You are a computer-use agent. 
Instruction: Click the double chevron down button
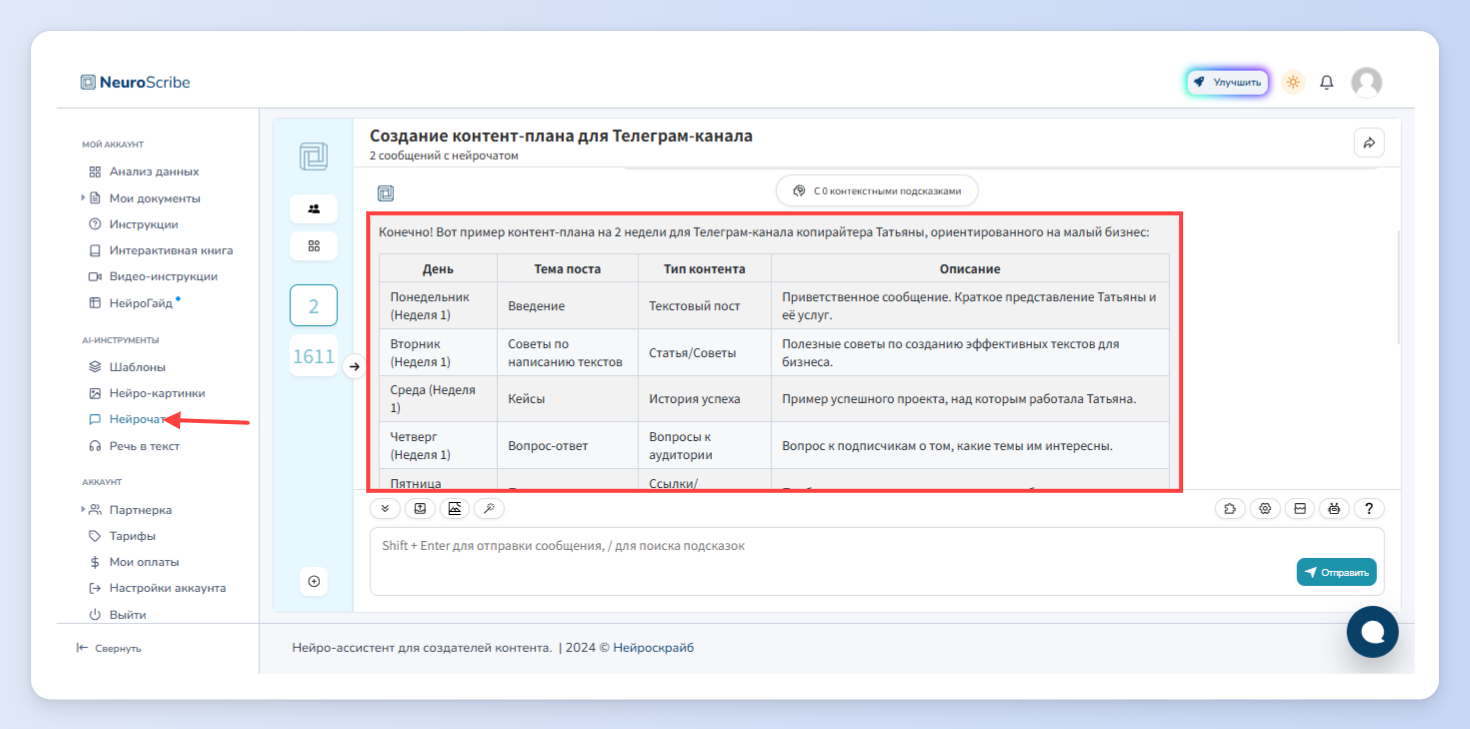(385, 508)
